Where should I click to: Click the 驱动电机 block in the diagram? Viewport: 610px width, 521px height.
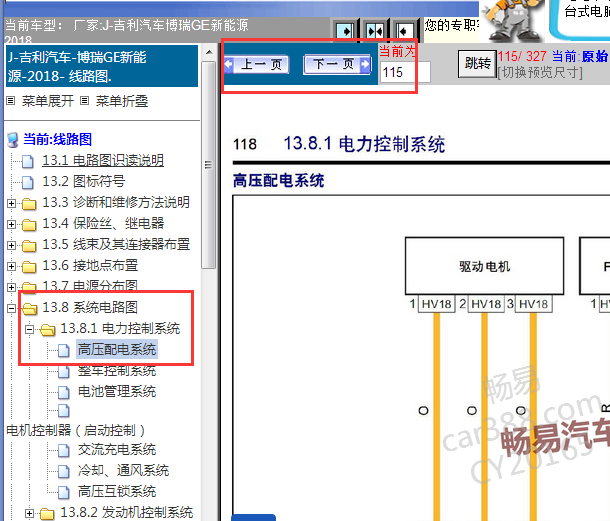click(484, 266)
